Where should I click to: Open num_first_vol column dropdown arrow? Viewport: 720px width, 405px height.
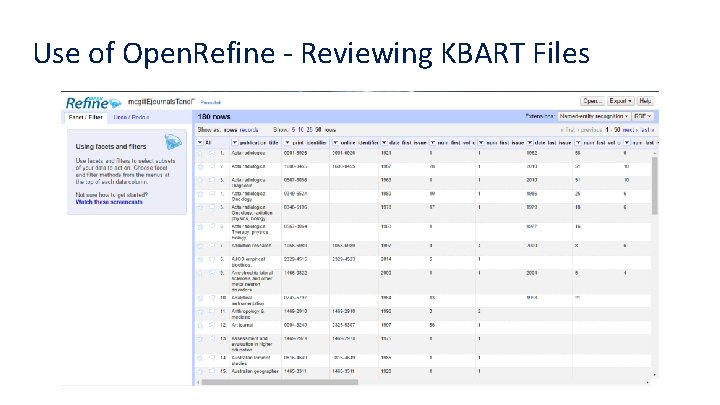point(433,143)
